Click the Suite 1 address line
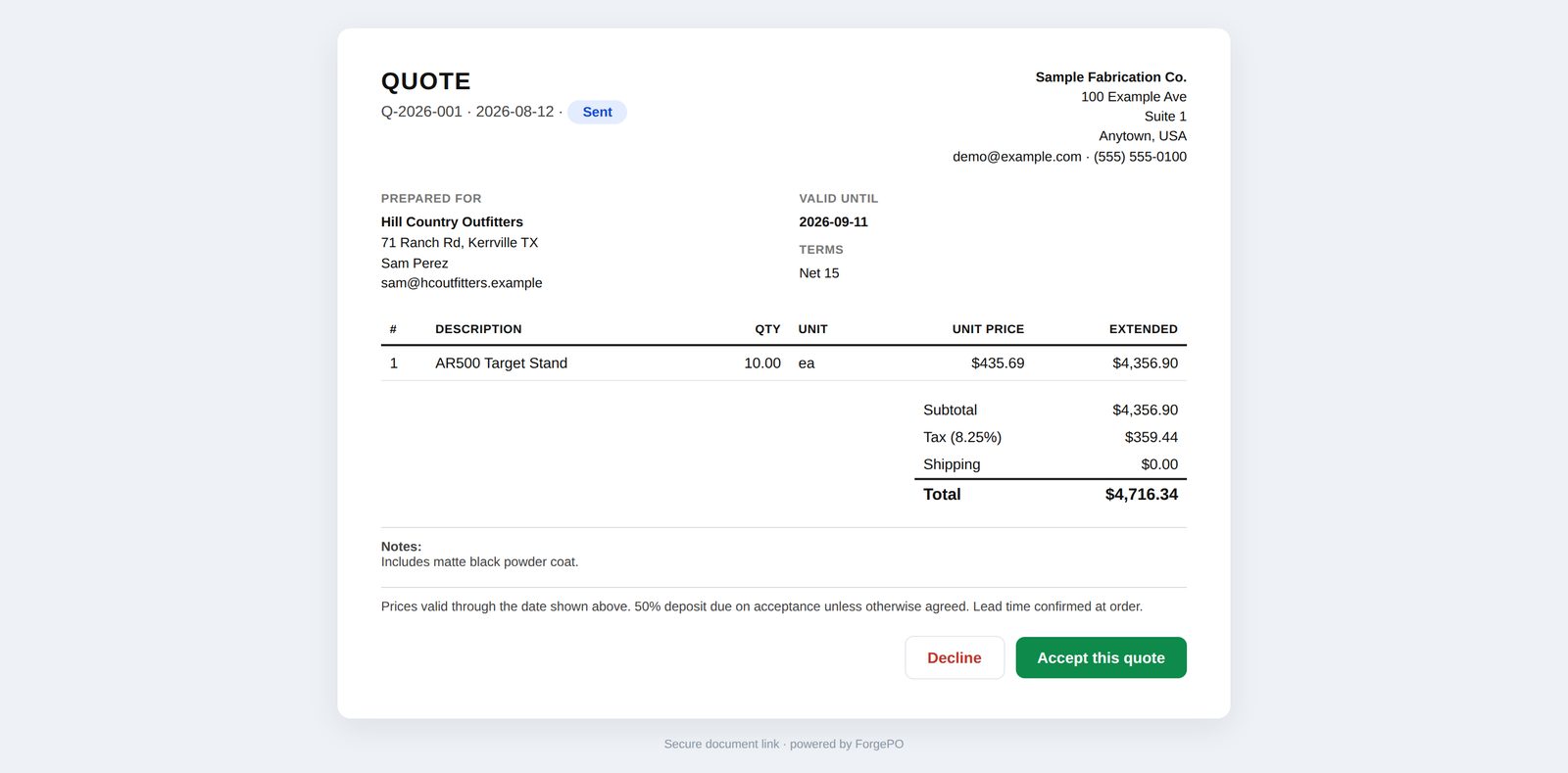 [1165, 116]
